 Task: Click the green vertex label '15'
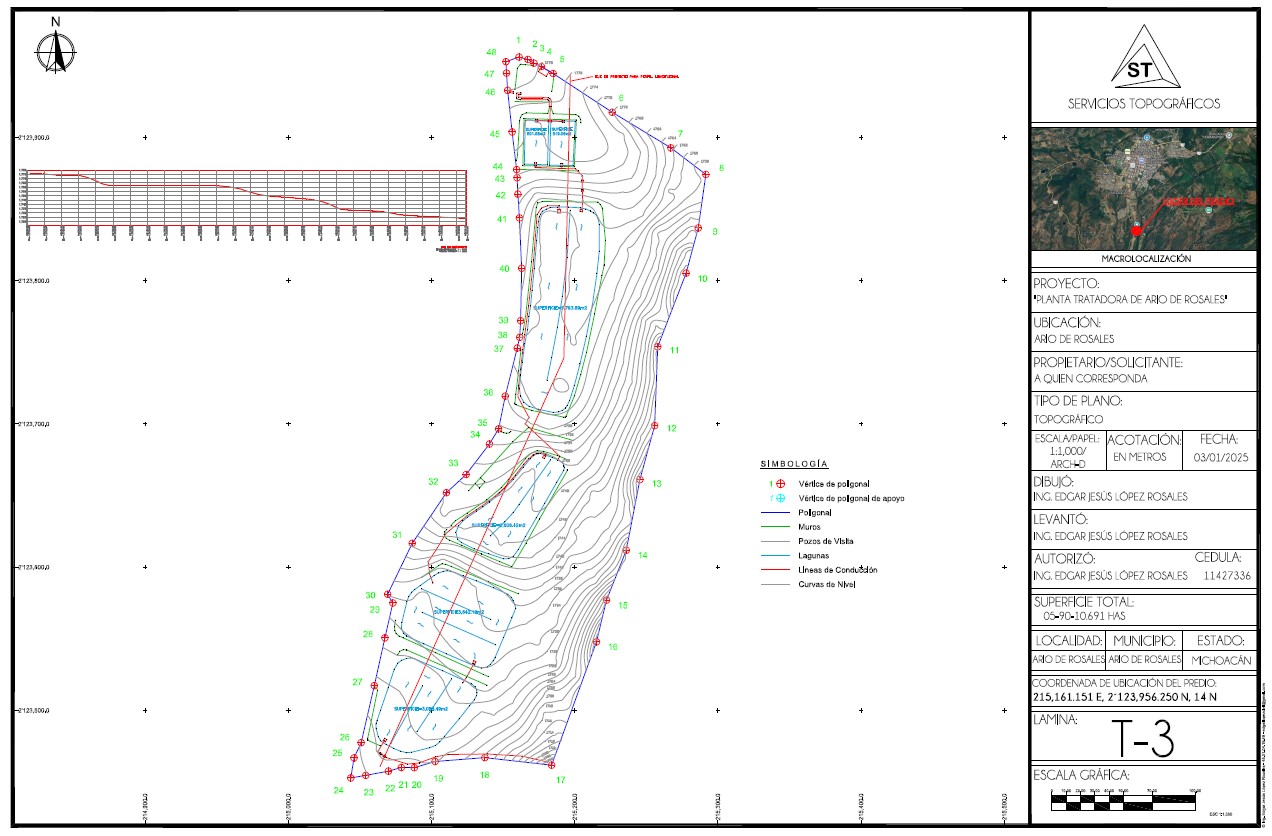(x=622, y=606)
